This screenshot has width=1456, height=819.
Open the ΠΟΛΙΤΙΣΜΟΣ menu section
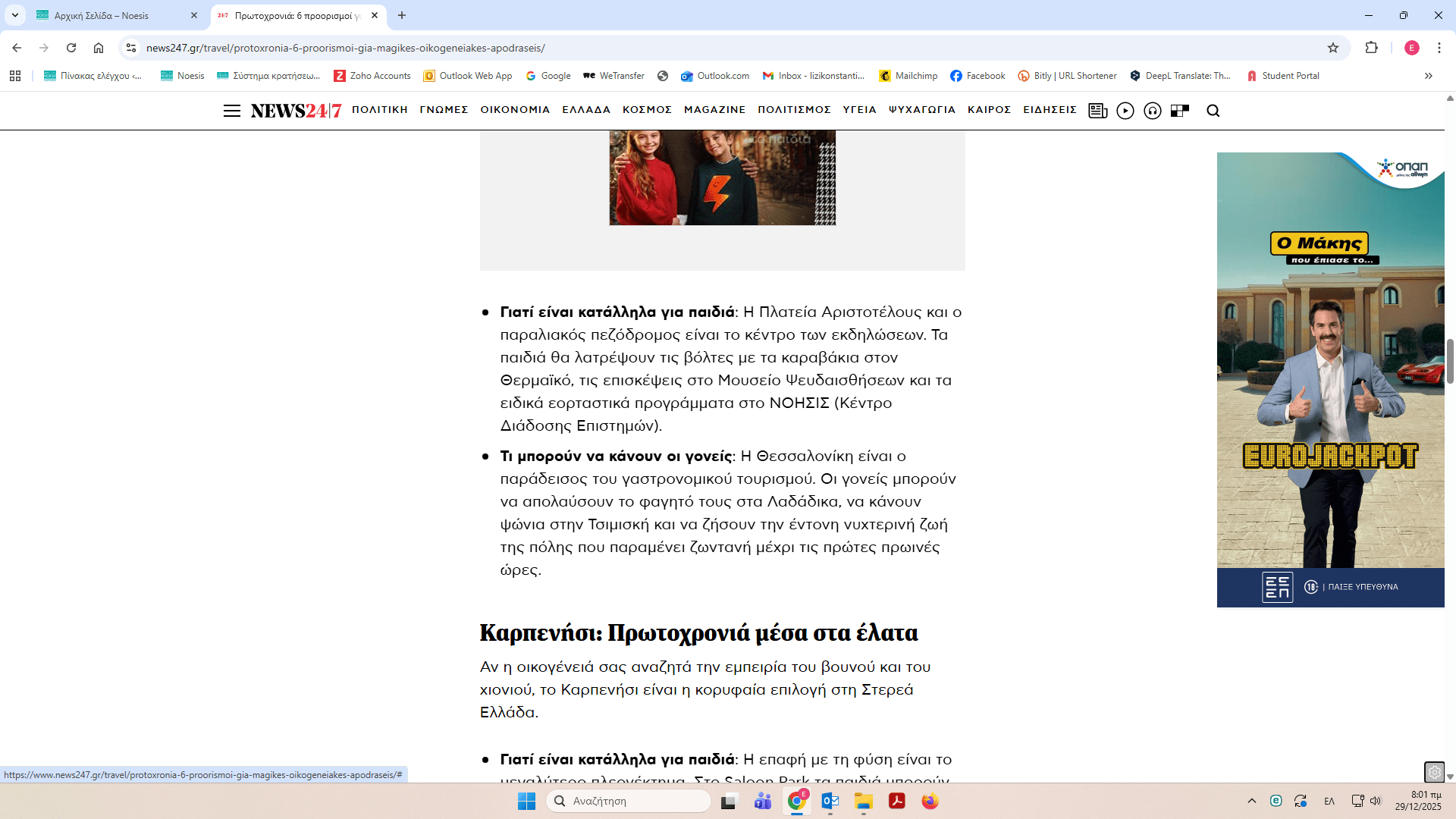coord(794,110)
